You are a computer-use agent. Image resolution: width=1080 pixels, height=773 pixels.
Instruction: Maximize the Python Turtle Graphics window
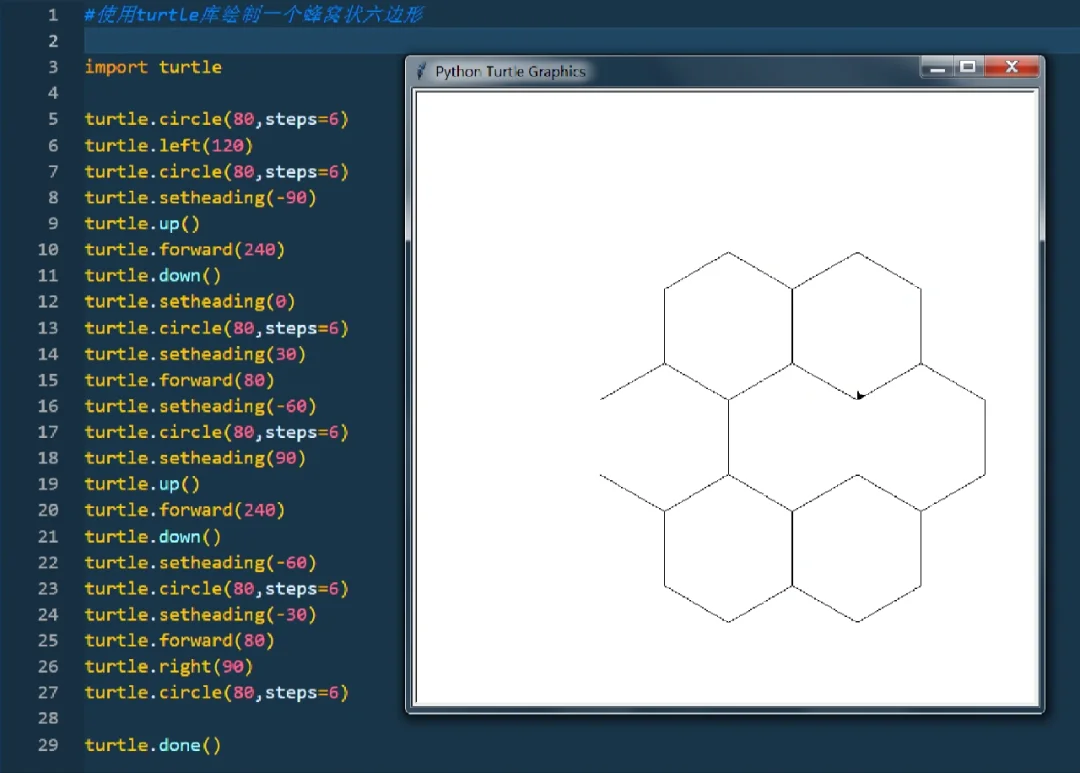click(x=967, y=68)
